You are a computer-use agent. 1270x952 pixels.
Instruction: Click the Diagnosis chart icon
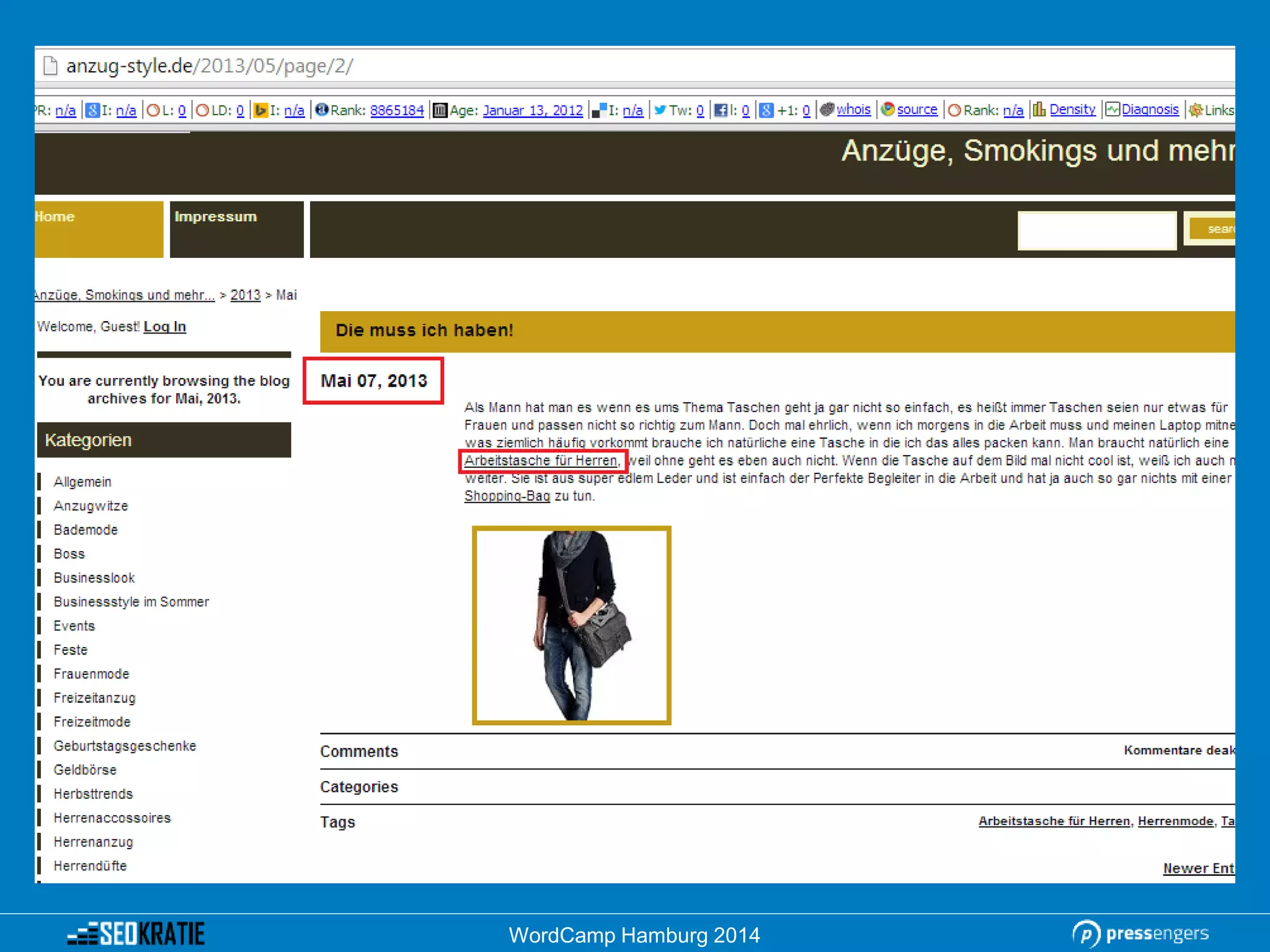(x=1113, y=110)
